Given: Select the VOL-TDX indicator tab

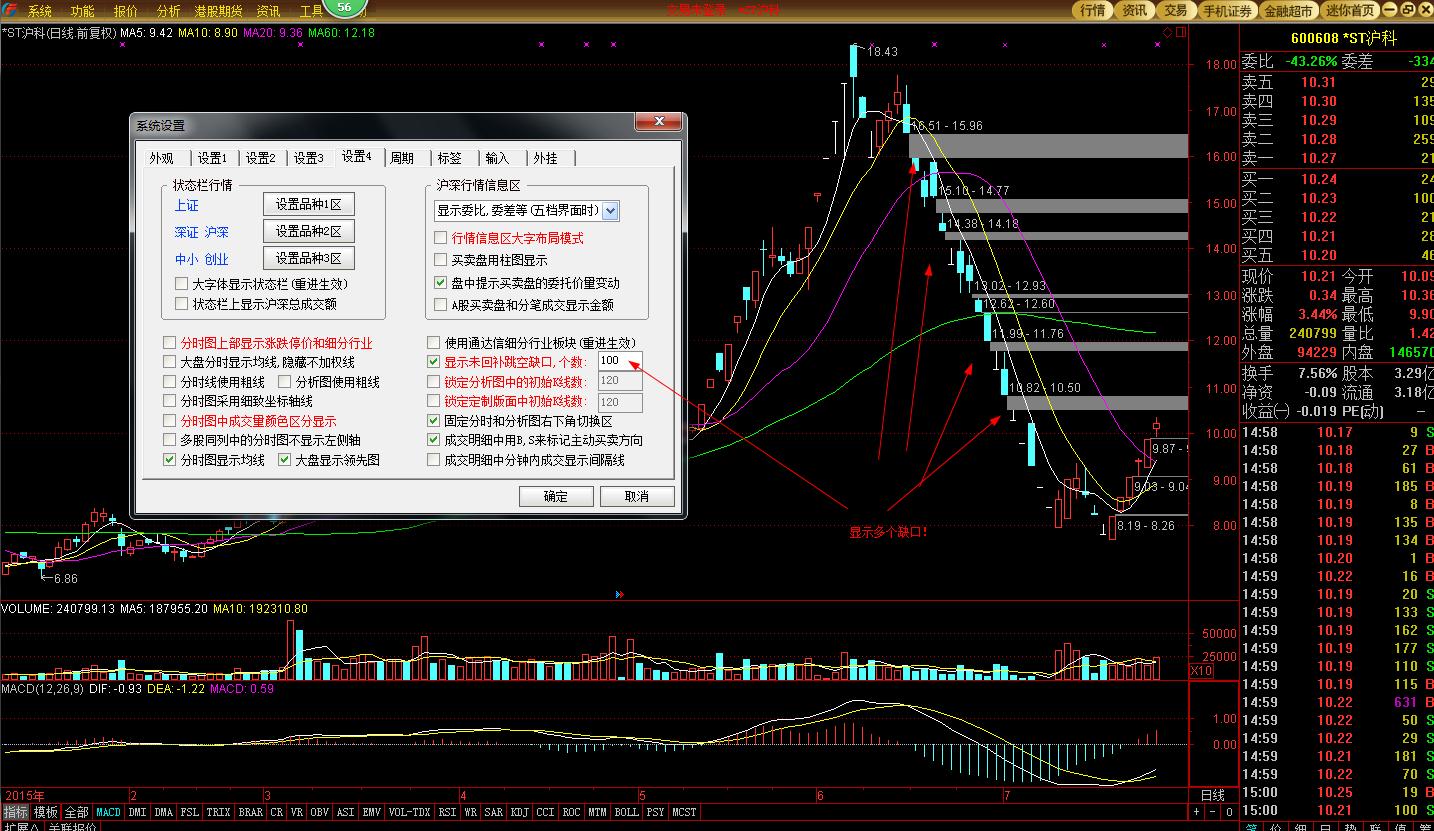Looking at the screenshot, I should tap(408, 812).
